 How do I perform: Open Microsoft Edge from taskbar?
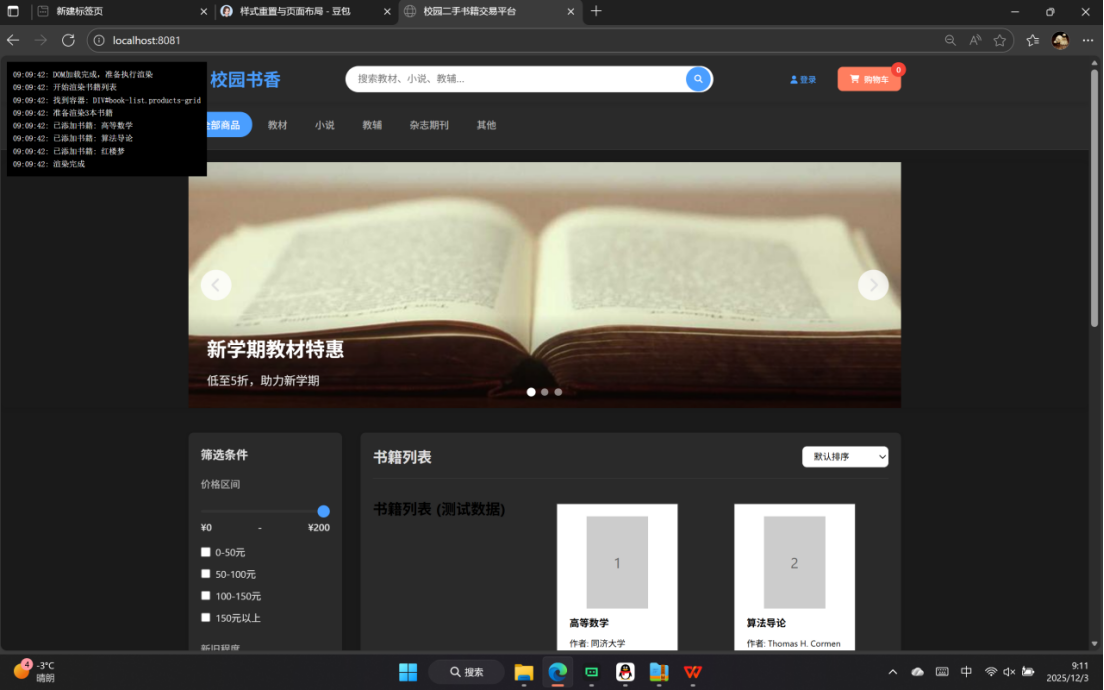557,672
